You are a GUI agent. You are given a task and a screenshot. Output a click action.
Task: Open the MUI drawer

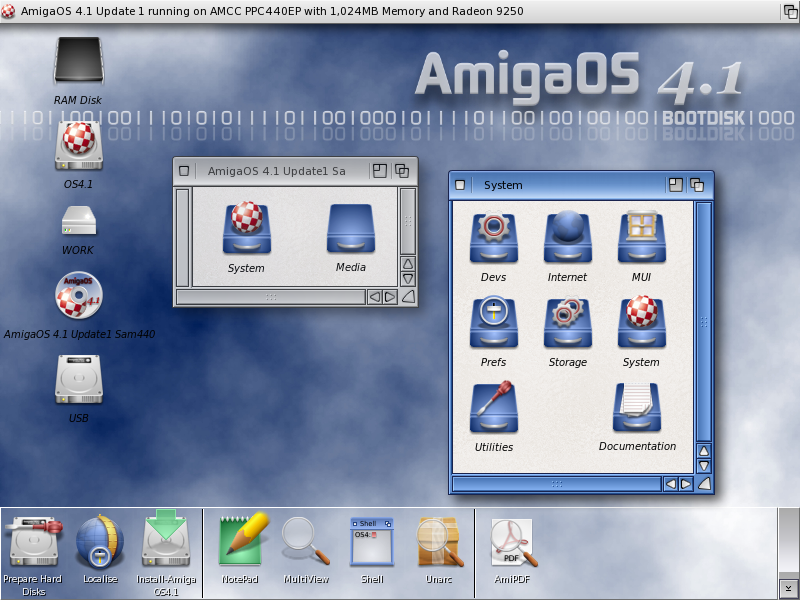click(641, 238)
